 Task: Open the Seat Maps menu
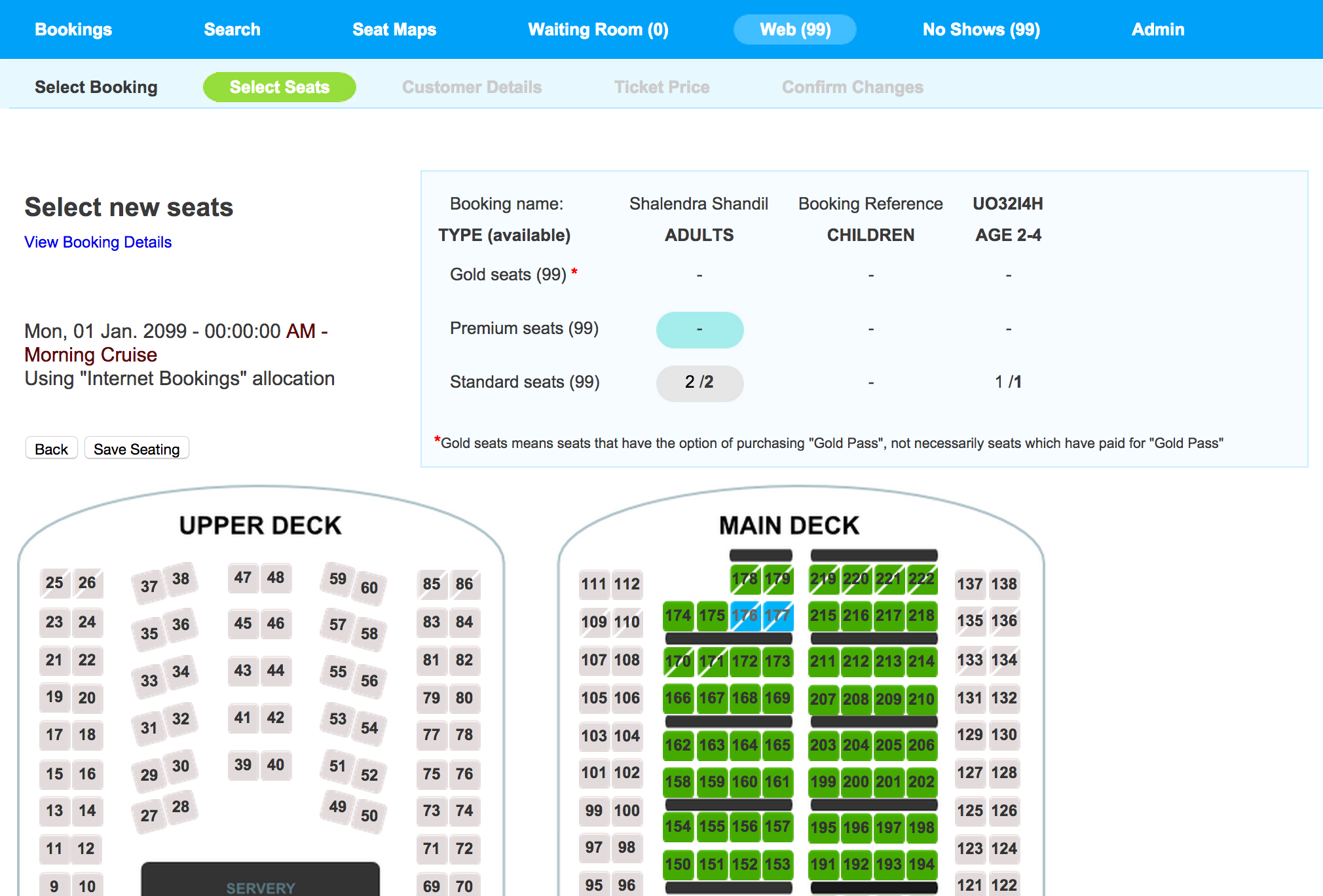pyautogui.click(x=394, y=29)
